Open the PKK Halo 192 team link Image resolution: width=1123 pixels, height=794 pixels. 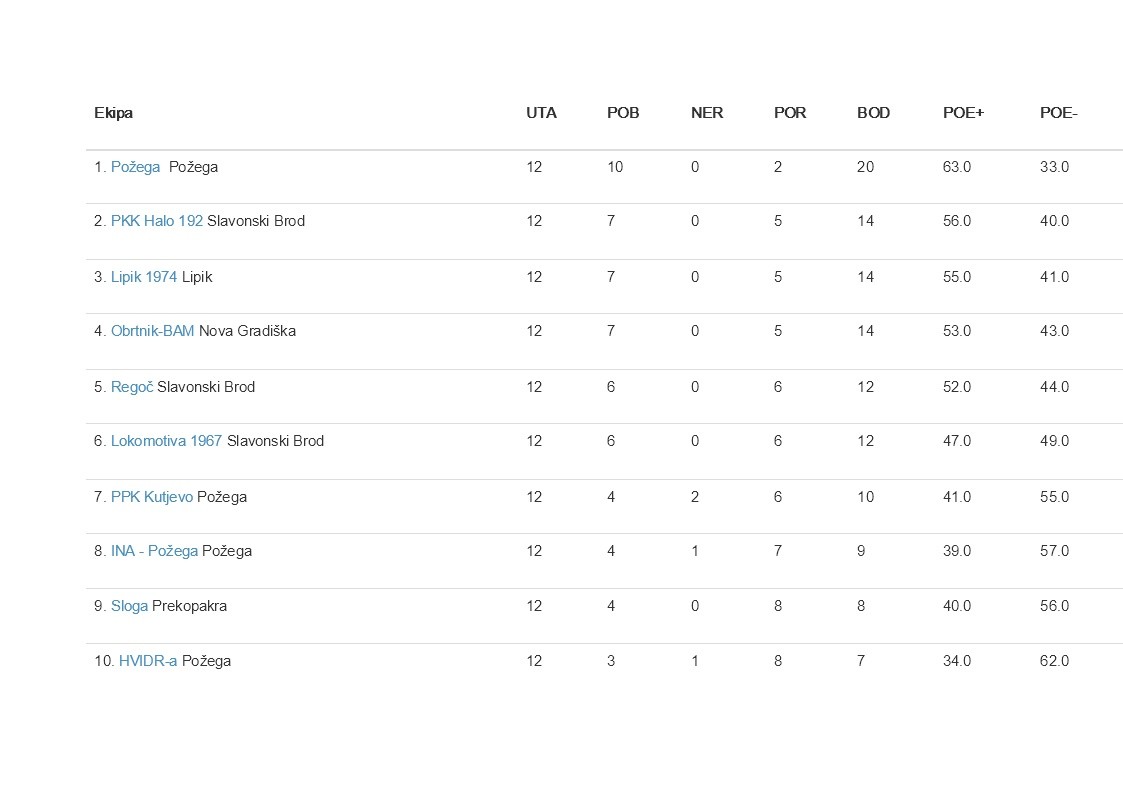(x=156, y=221)
